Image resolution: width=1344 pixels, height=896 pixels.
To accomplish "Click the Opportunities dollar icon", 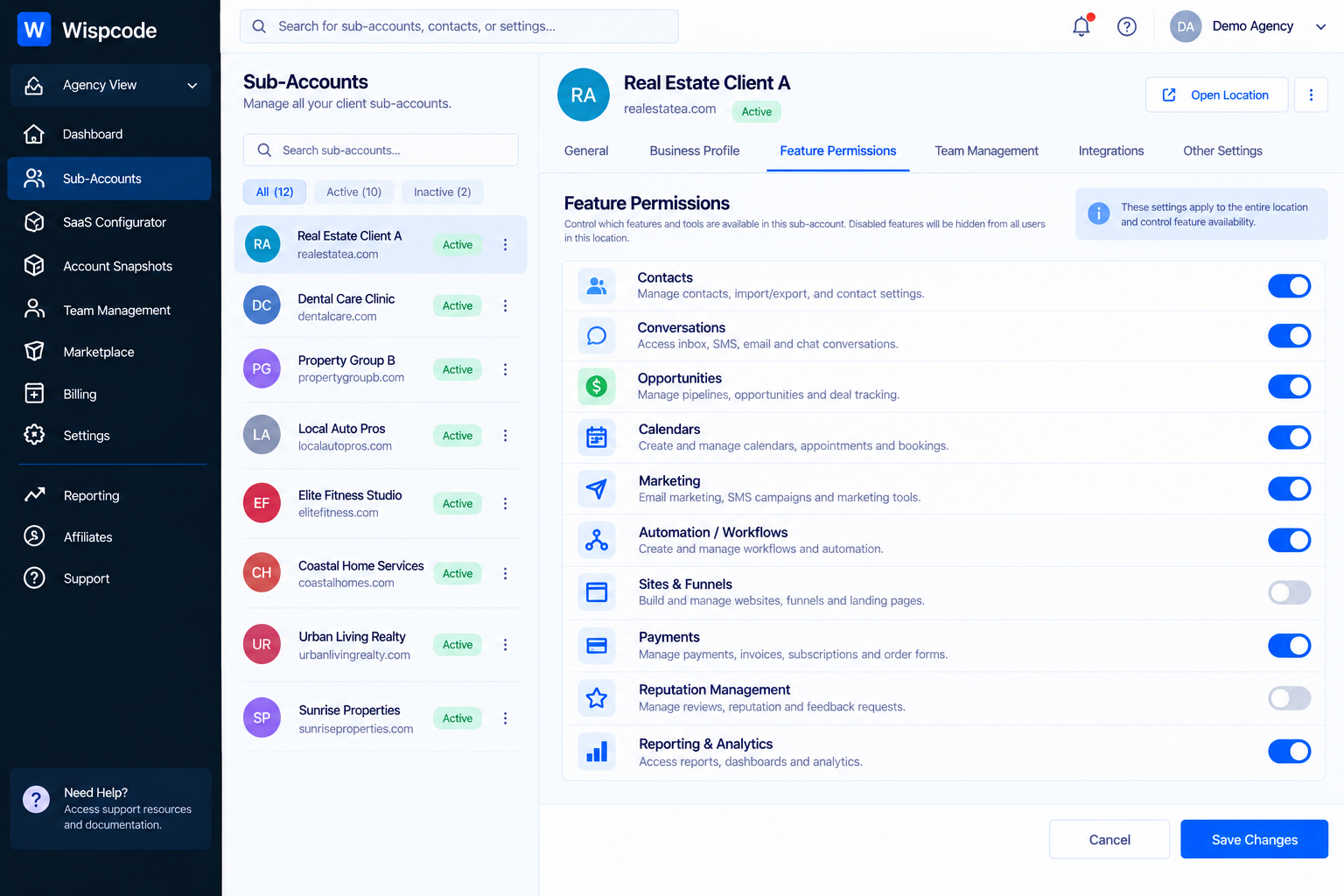I will tap(597, 386).
